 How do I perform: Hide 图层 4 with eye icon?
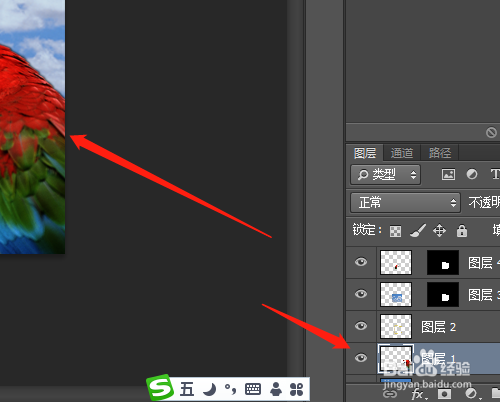(361, 262)
